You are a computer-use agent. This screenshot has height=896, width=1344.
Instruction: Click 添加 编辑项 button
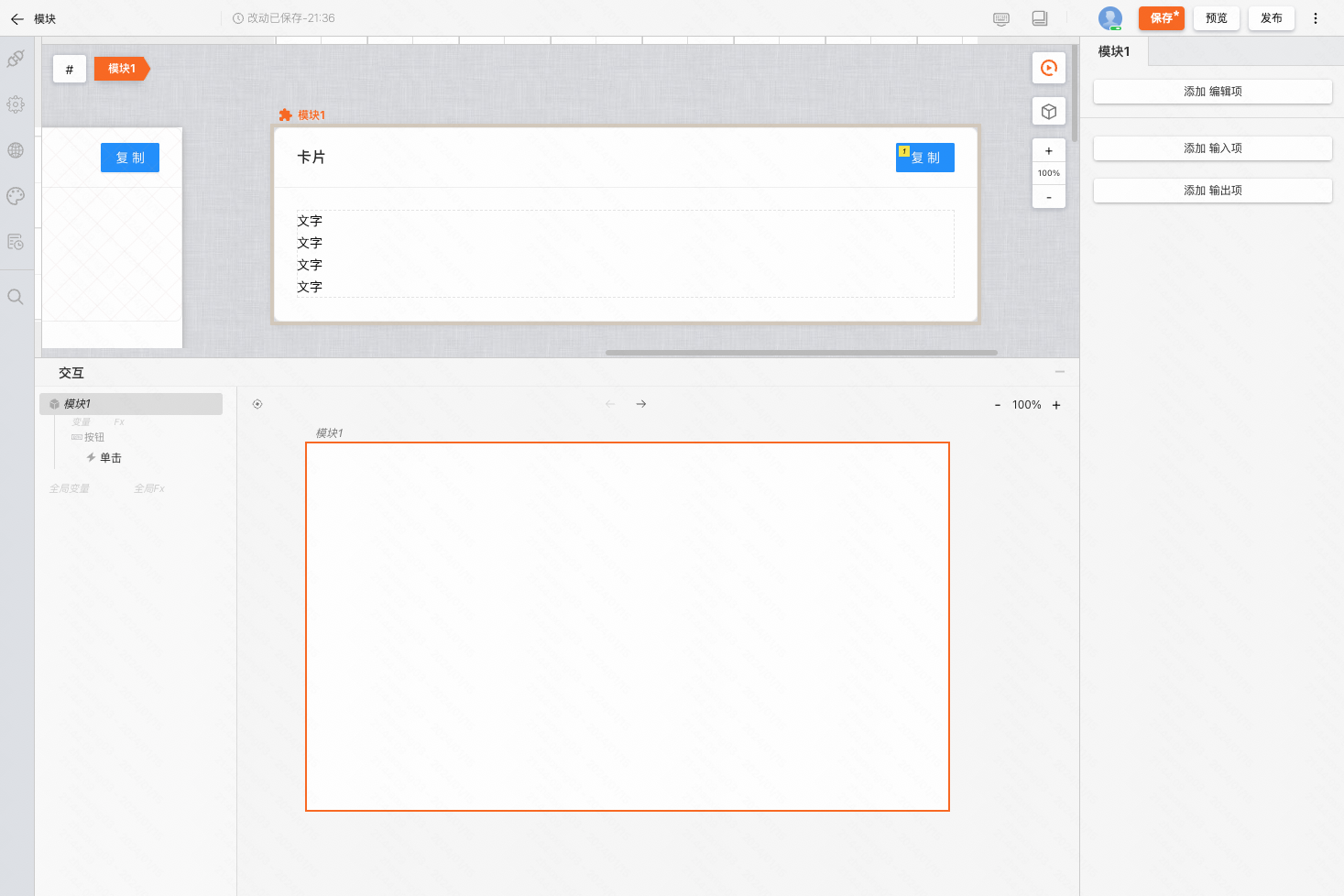[1213, 92]
